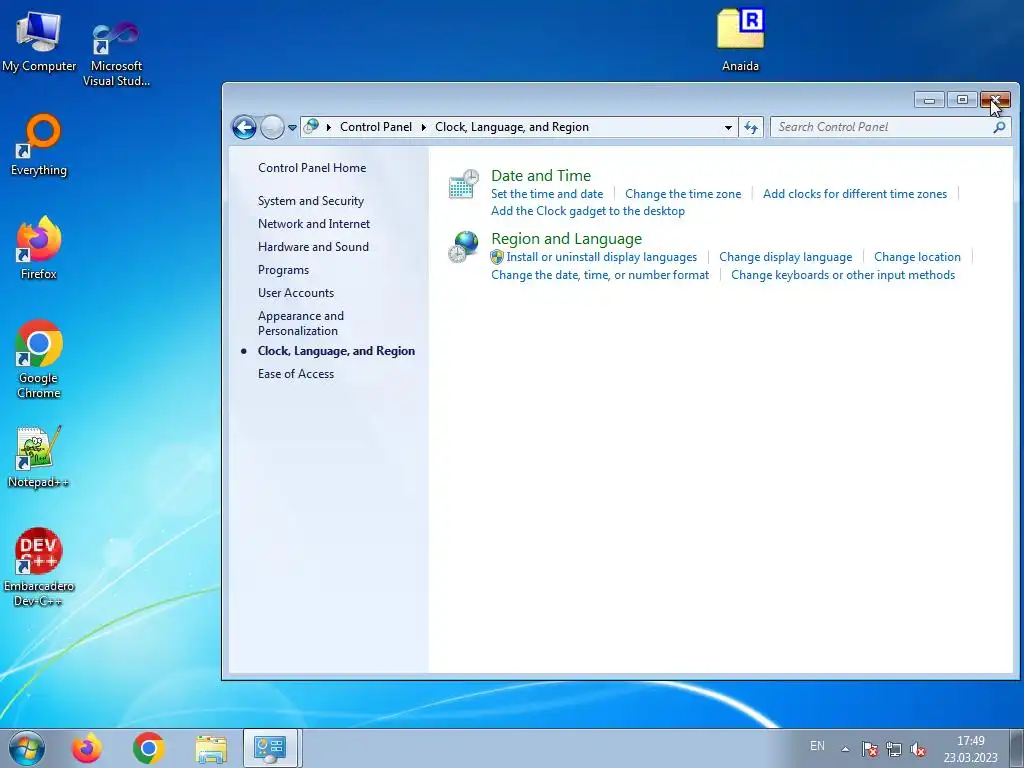Select Firefox desktop shortcut

tap(39, 248)
